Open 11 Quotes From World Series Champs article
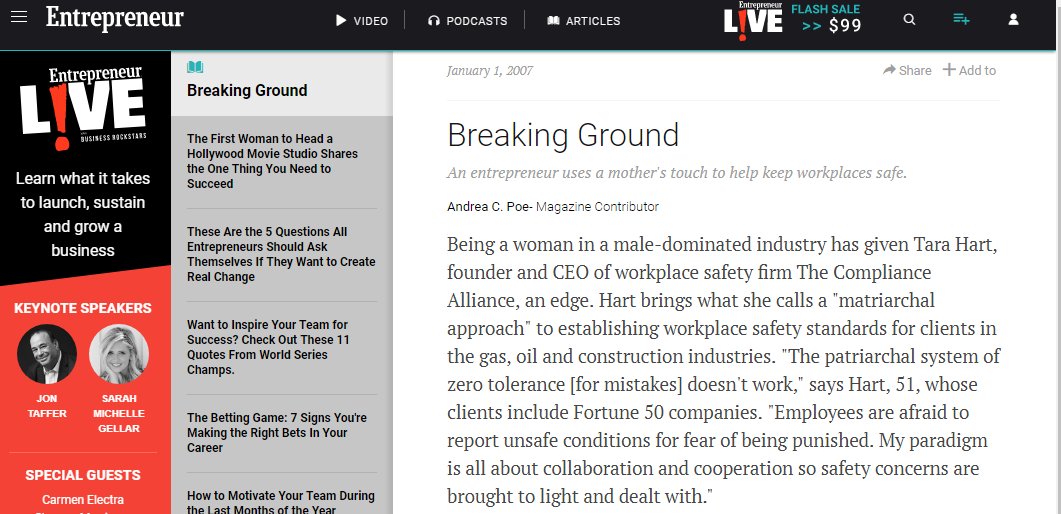 [267, 348]
